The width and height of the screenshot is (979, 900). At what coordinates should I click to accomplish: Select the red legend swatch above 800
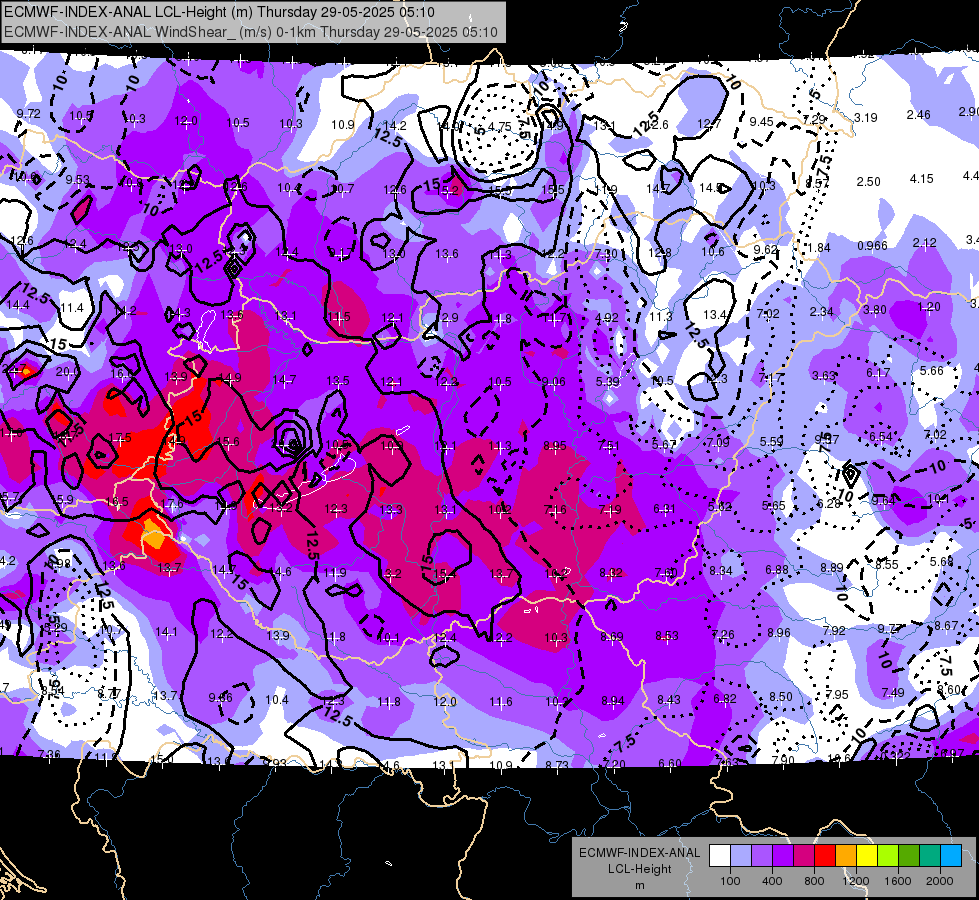point(825,856)
